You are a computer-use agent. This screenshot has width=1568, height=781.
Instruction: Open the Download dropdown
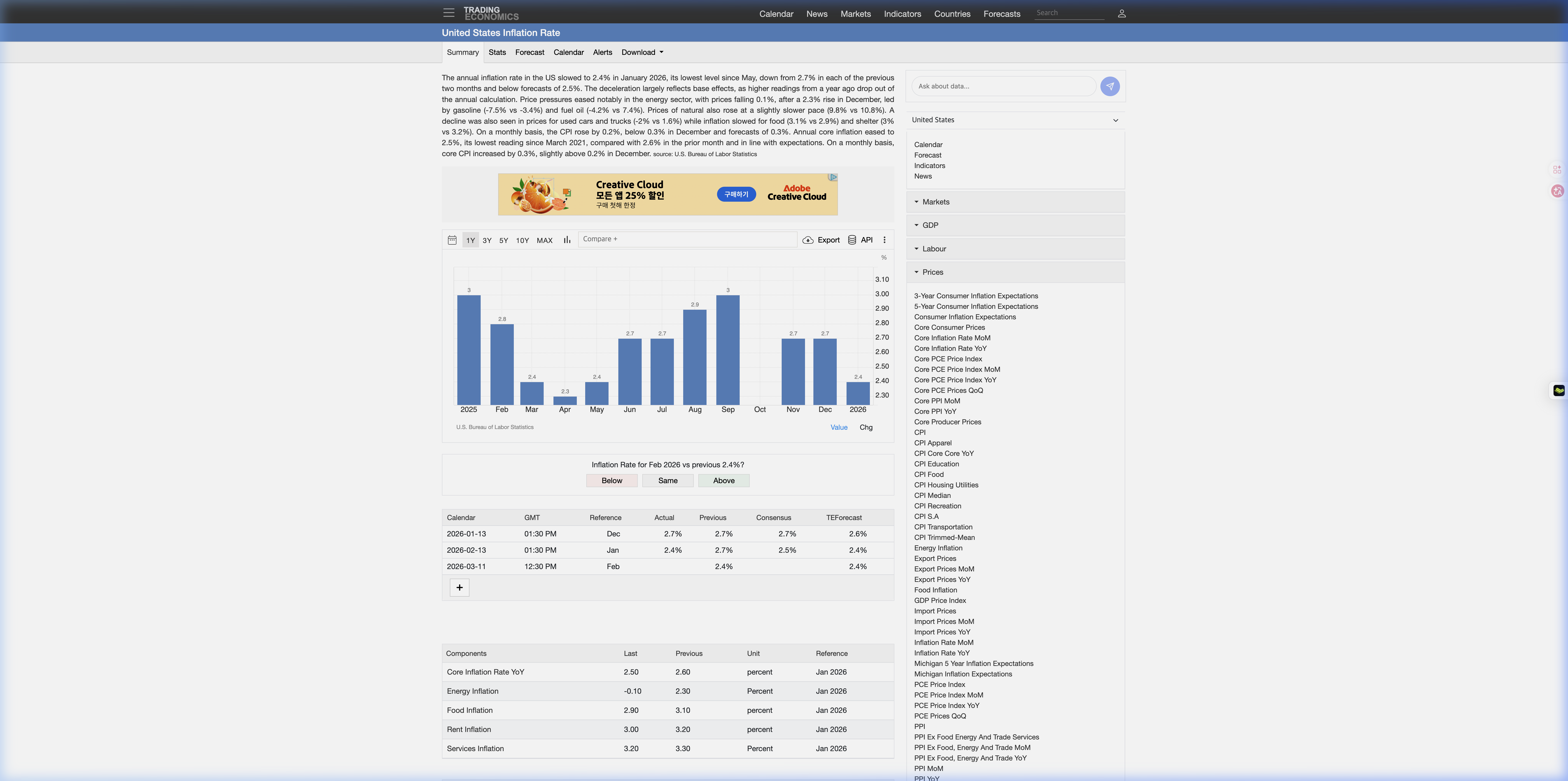(x=642, y=52)
